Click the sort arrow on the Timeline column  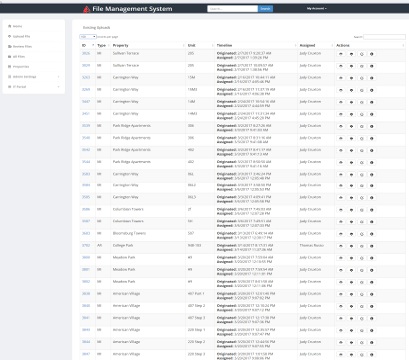[295, 45]
